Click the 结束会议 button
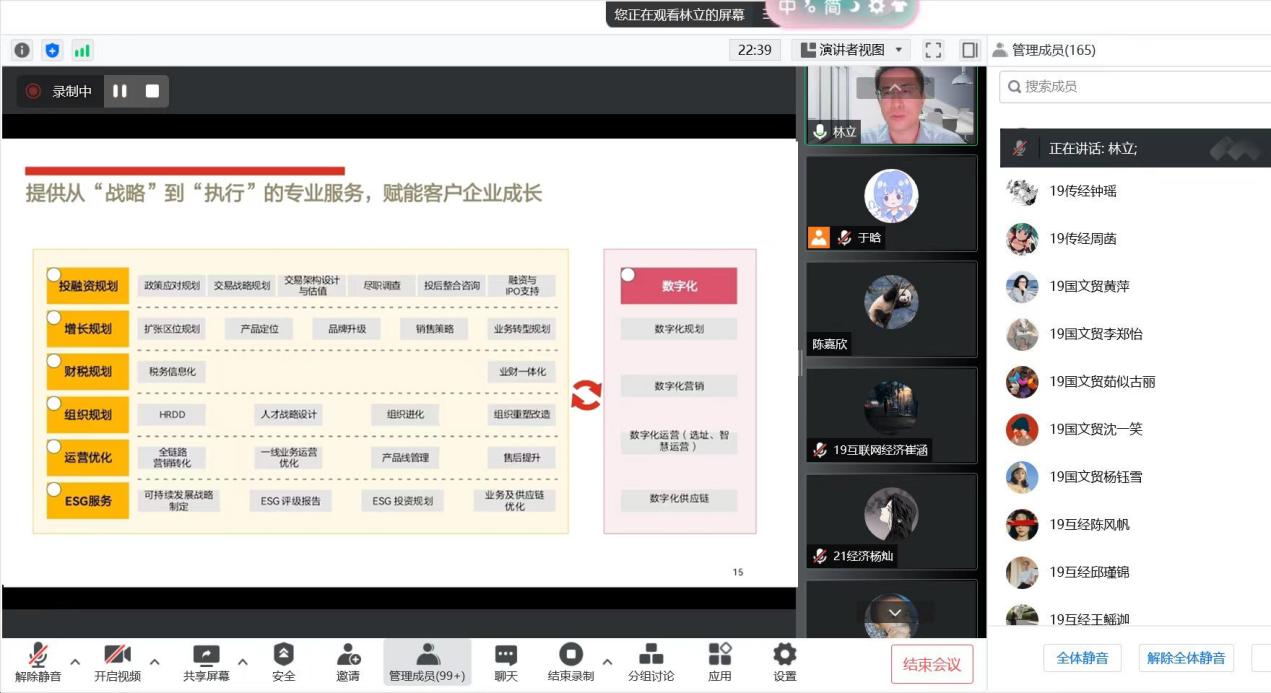Image resolution: width=1271 pixels, height=693 pixels. (932, 665)
